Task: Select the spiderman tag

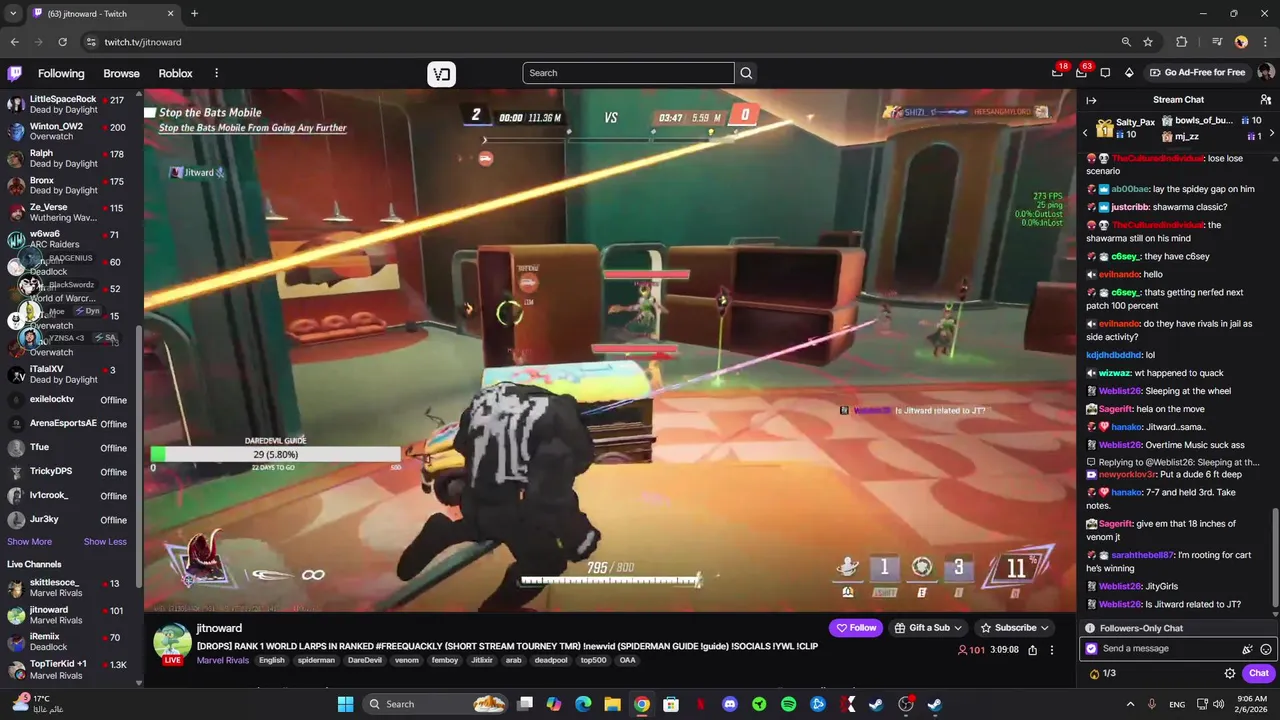Action: (x=315, y=660)
